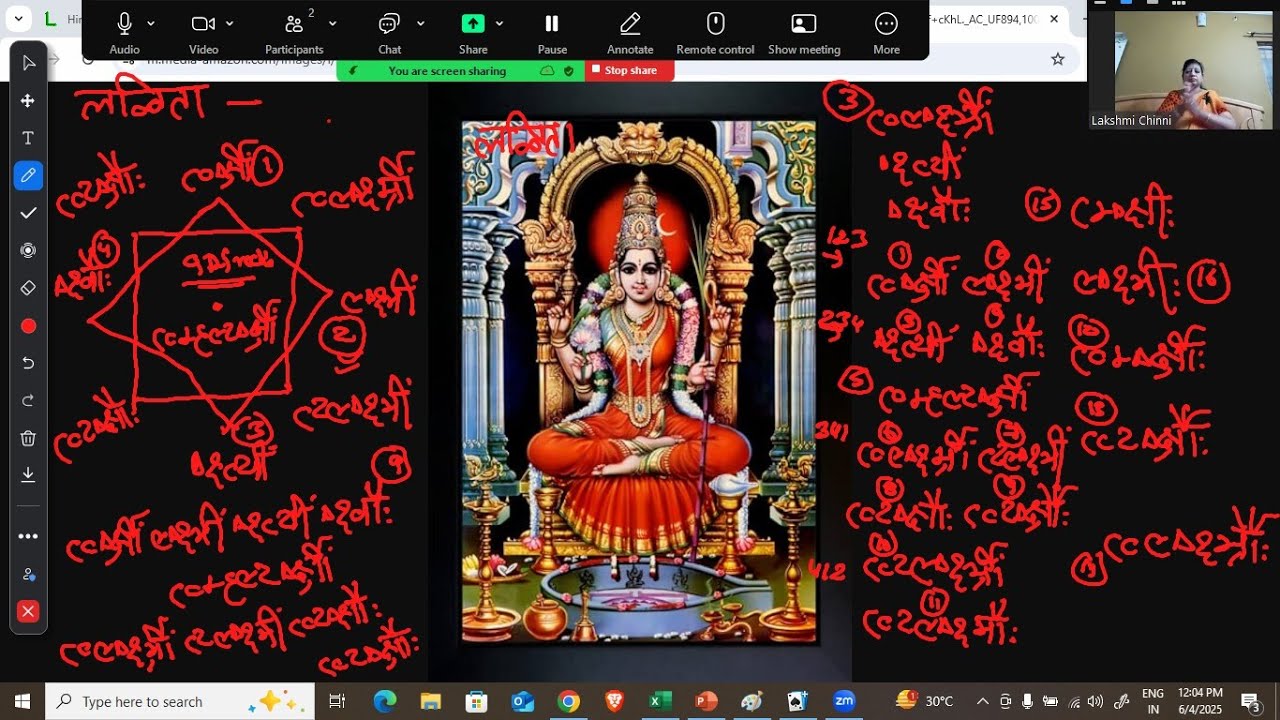This screenshot has height=720, width=1280.
Task: Pause the screen share
Action: (552, 32)
